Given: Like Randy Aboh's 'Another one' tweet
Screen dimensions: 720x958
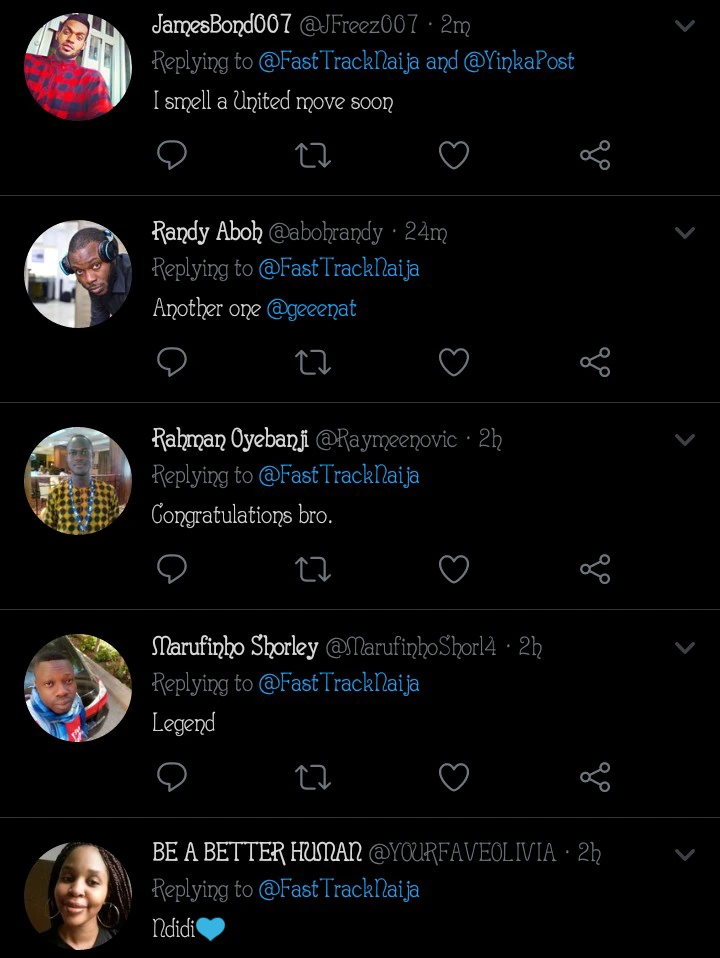Looking at the screenshot, I should coord(454,362).
